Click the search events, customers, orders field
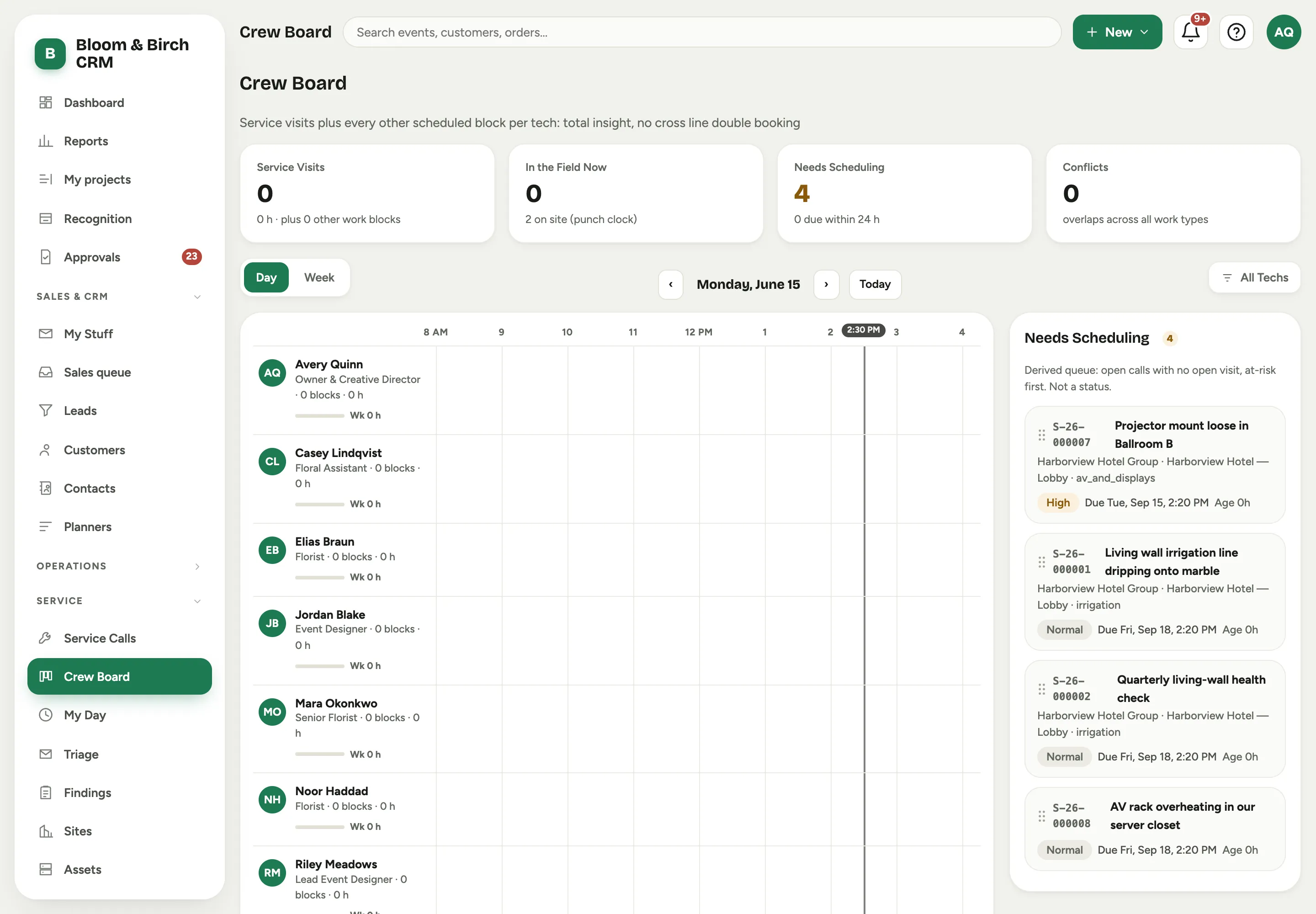This screenshot has width=1316, height=914. pyautogui.click(x=702, y=32)
